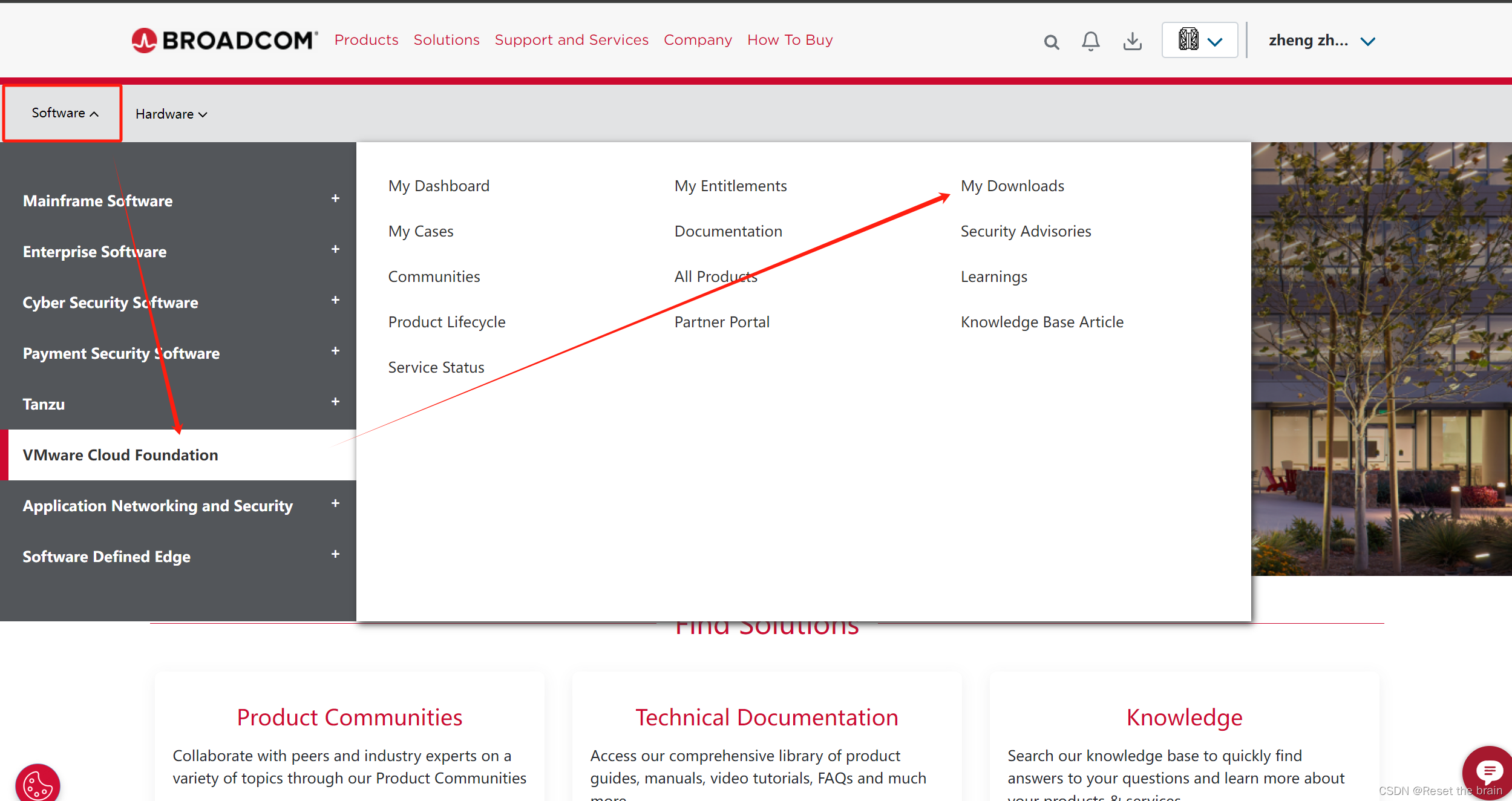The height and width of the screenshot is (801, 1512).
Task: Open the site selector dropdown
Action: pyautogui.click(x=1200, y=41)
